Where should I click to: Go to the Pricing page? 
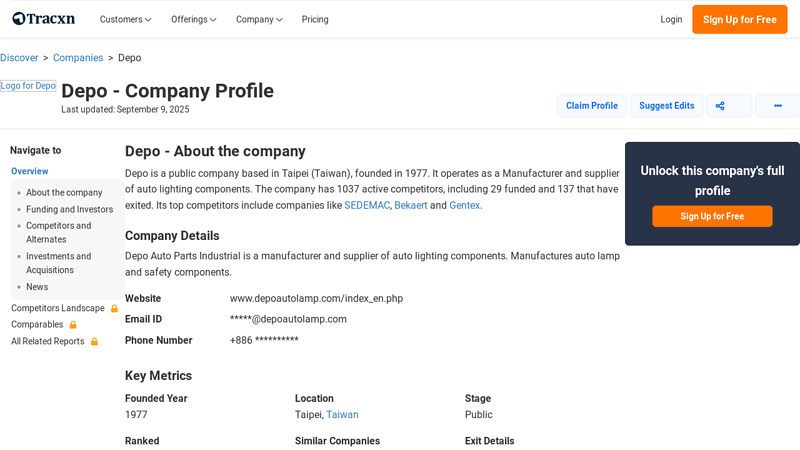315,19
